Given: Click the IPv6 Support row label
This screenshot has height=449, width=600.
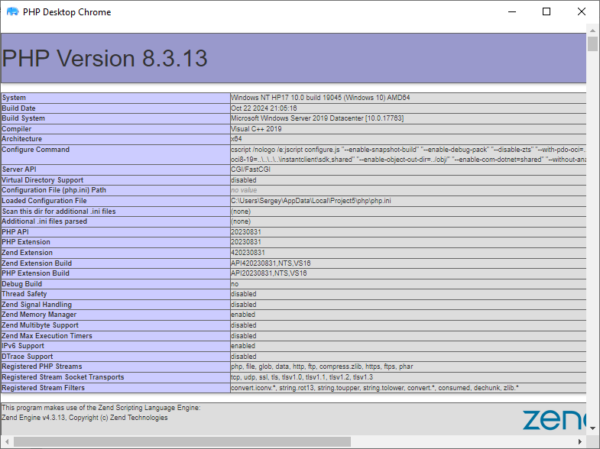Looking at the screenshot, I should click(30, 345).
